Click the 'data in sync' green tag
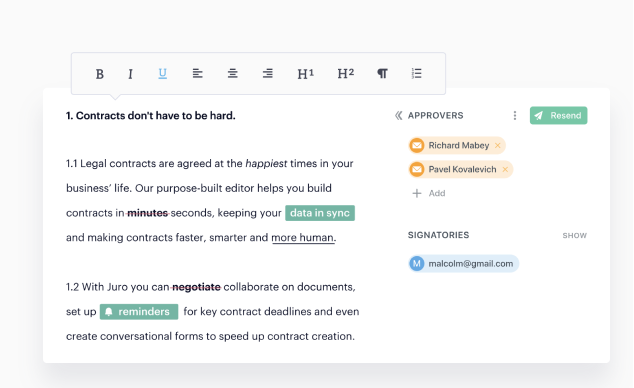The width and height of the screenshot is (634, 388). 320,213
